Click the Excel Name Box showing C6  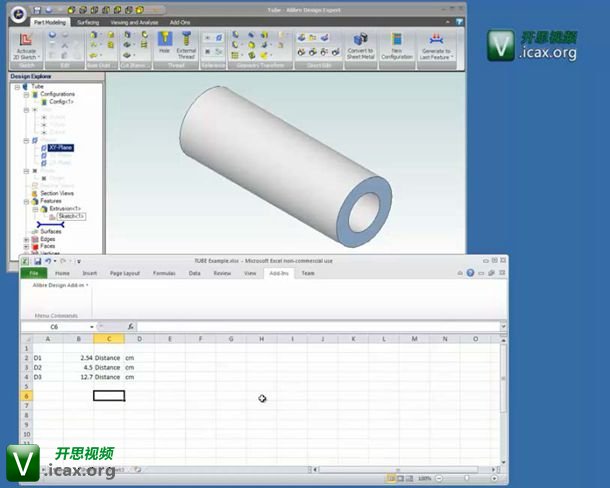pos(54,327)
